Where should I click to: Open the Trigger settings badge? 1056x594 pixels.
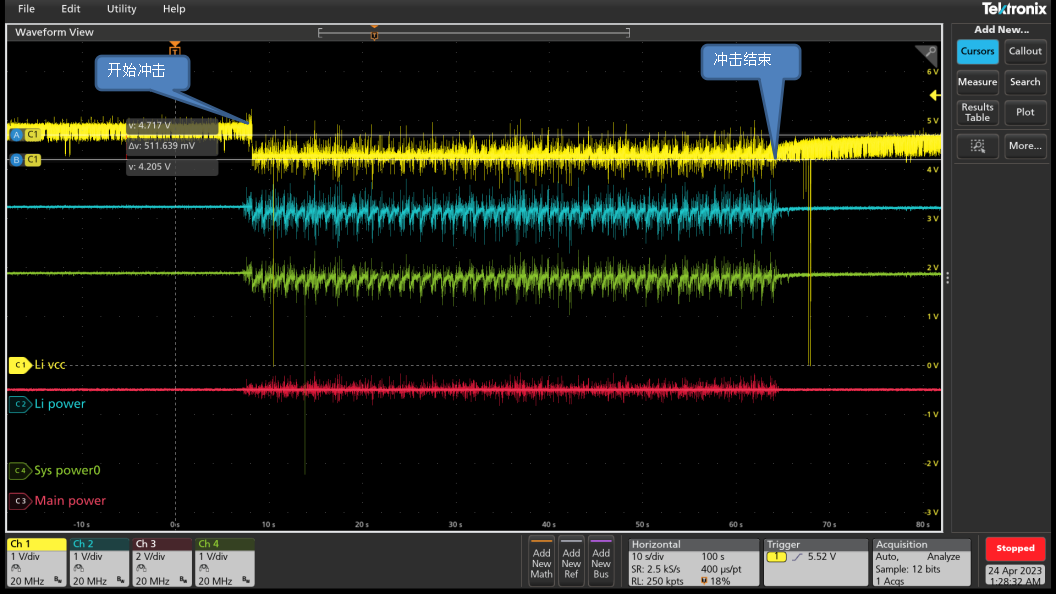(x=815, y=562)
